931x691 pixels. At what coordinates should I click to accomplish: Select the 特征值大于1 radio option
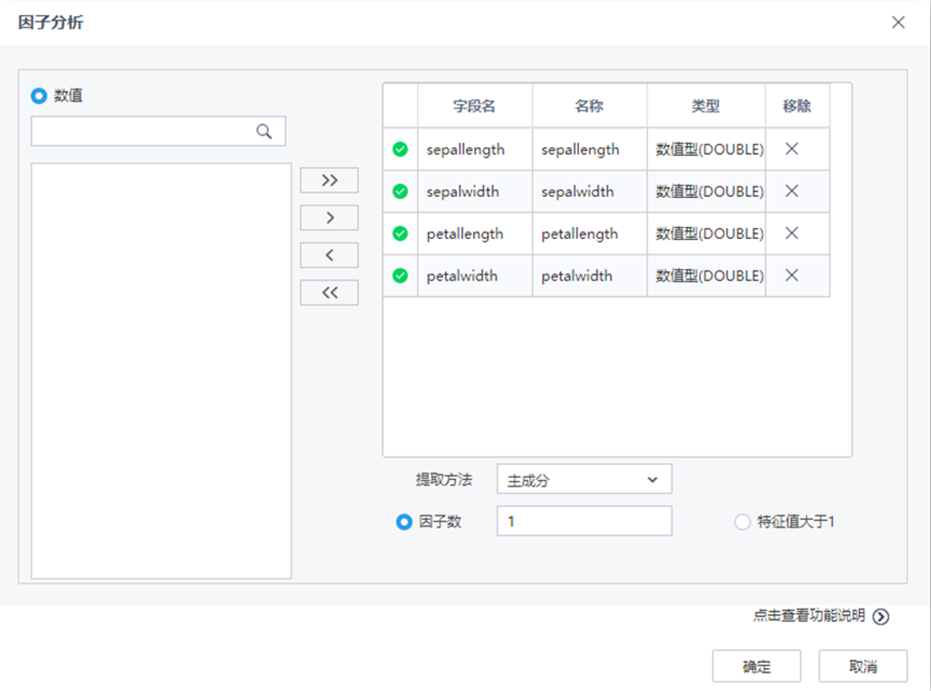[x=742, y=521]
